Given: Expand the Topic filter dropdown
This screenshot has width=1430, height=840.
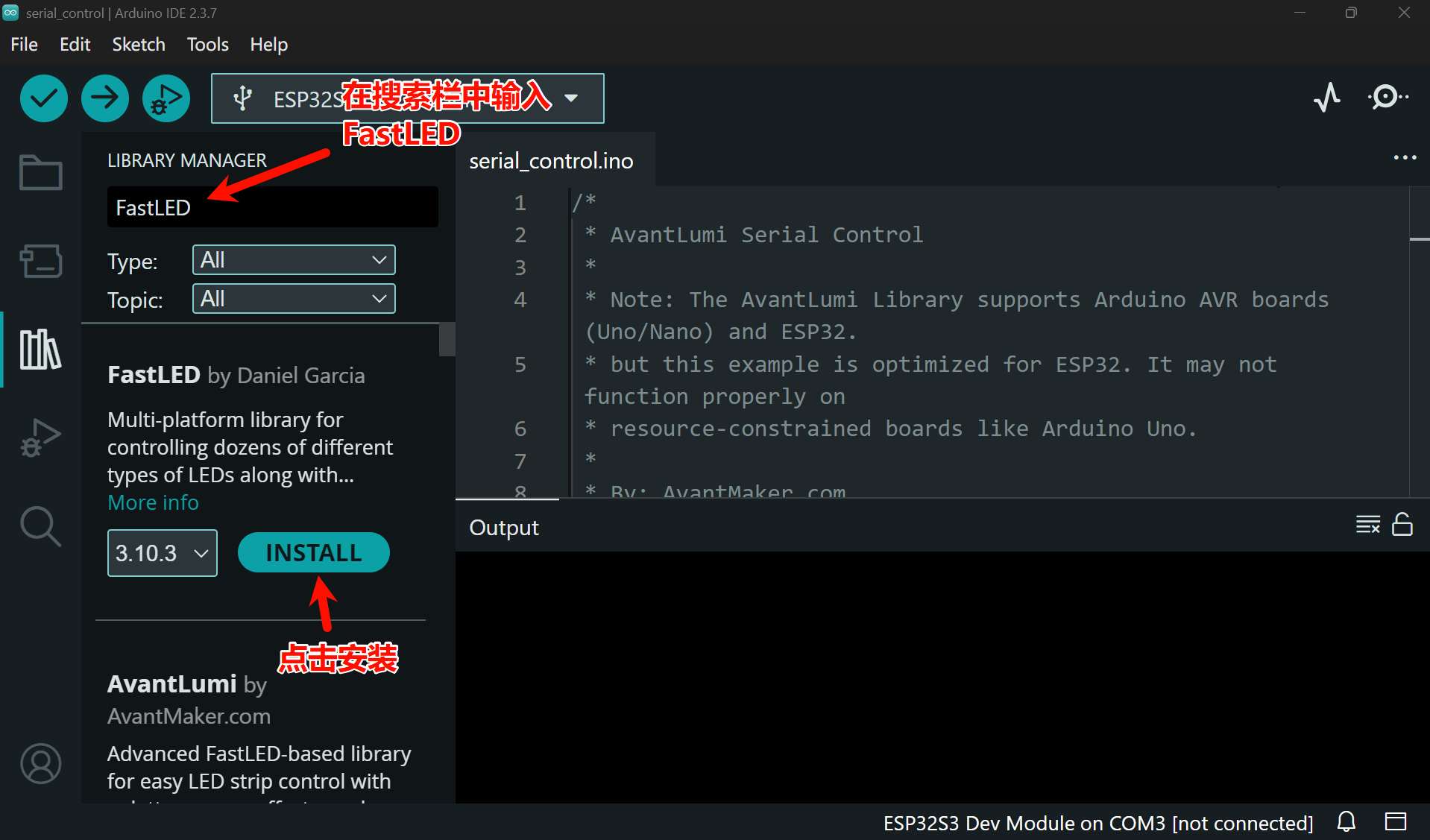Looking at the screenshot, I should point(294,299).
